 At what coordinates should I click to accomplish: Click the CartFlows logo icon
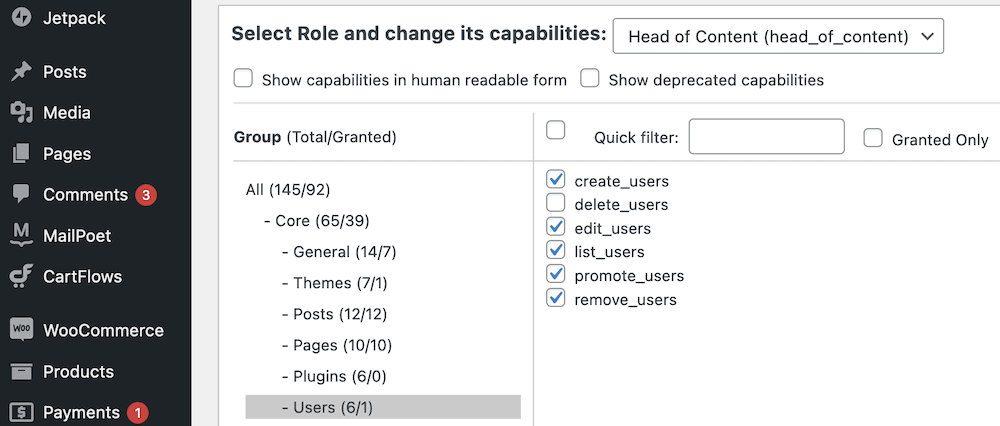coord(21,276)
